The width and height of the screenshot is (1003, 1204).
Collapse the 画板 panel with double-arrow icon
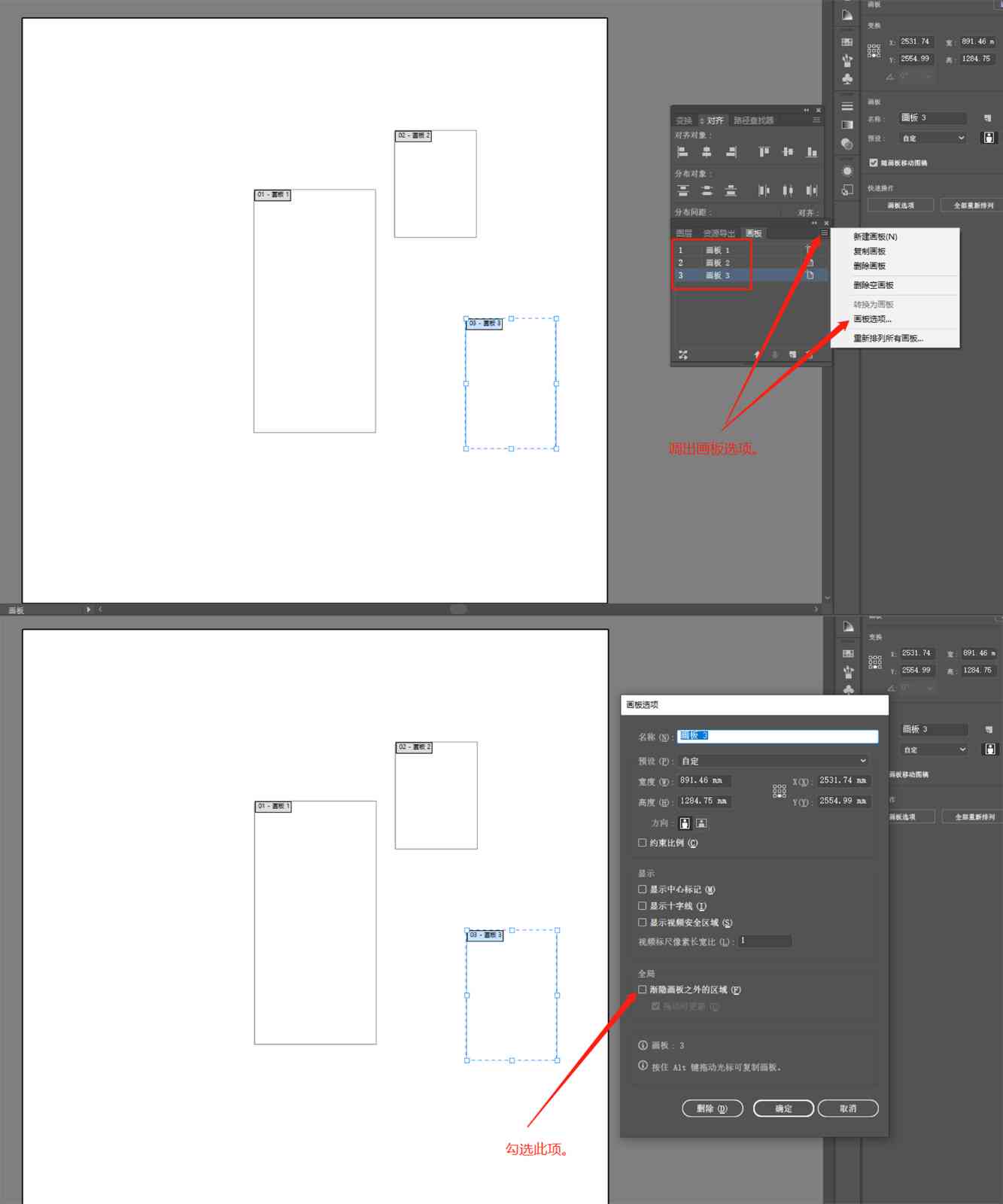[814, 223]
